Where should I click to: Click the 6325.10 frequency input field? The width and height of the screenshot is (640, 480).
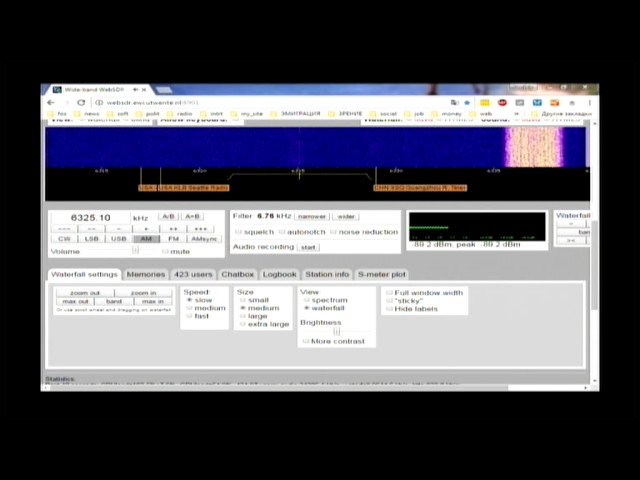pos(91,218)
